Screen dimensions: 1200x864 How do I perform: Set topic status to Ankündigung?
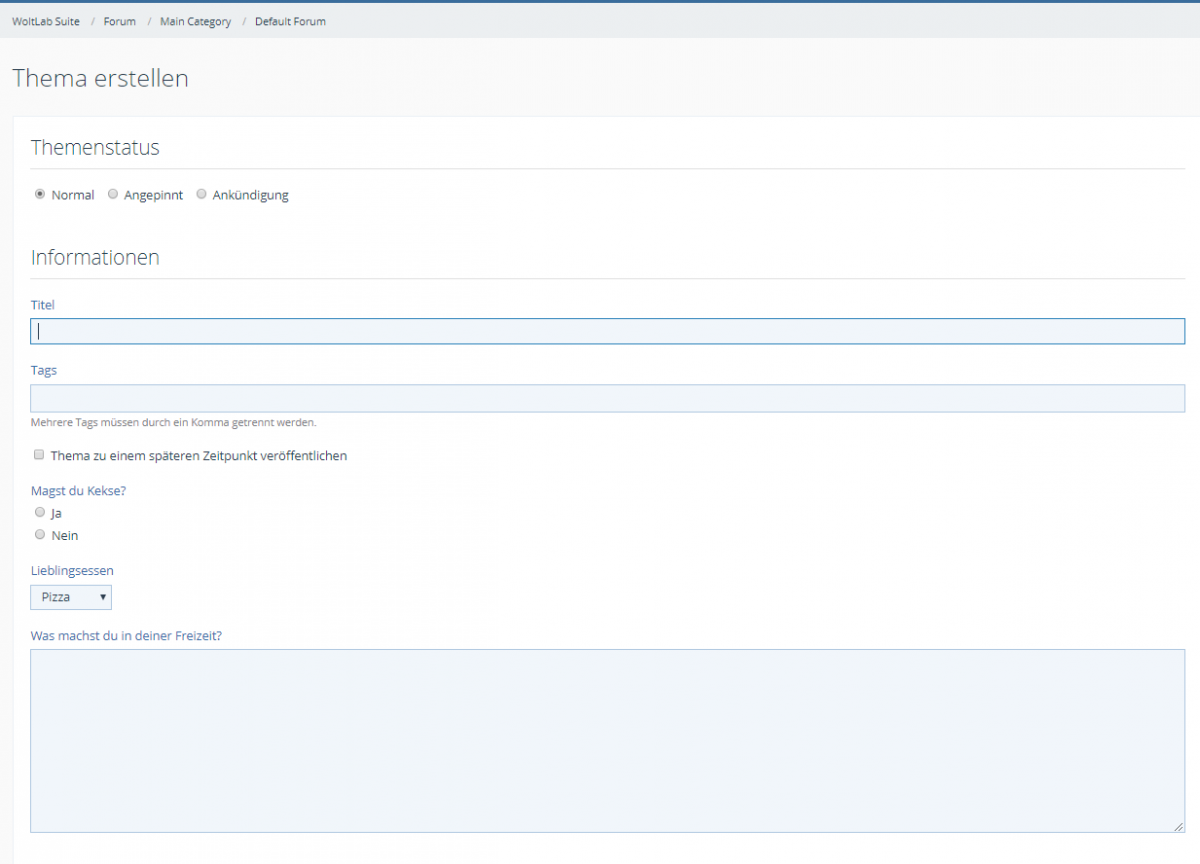point(201,194)
